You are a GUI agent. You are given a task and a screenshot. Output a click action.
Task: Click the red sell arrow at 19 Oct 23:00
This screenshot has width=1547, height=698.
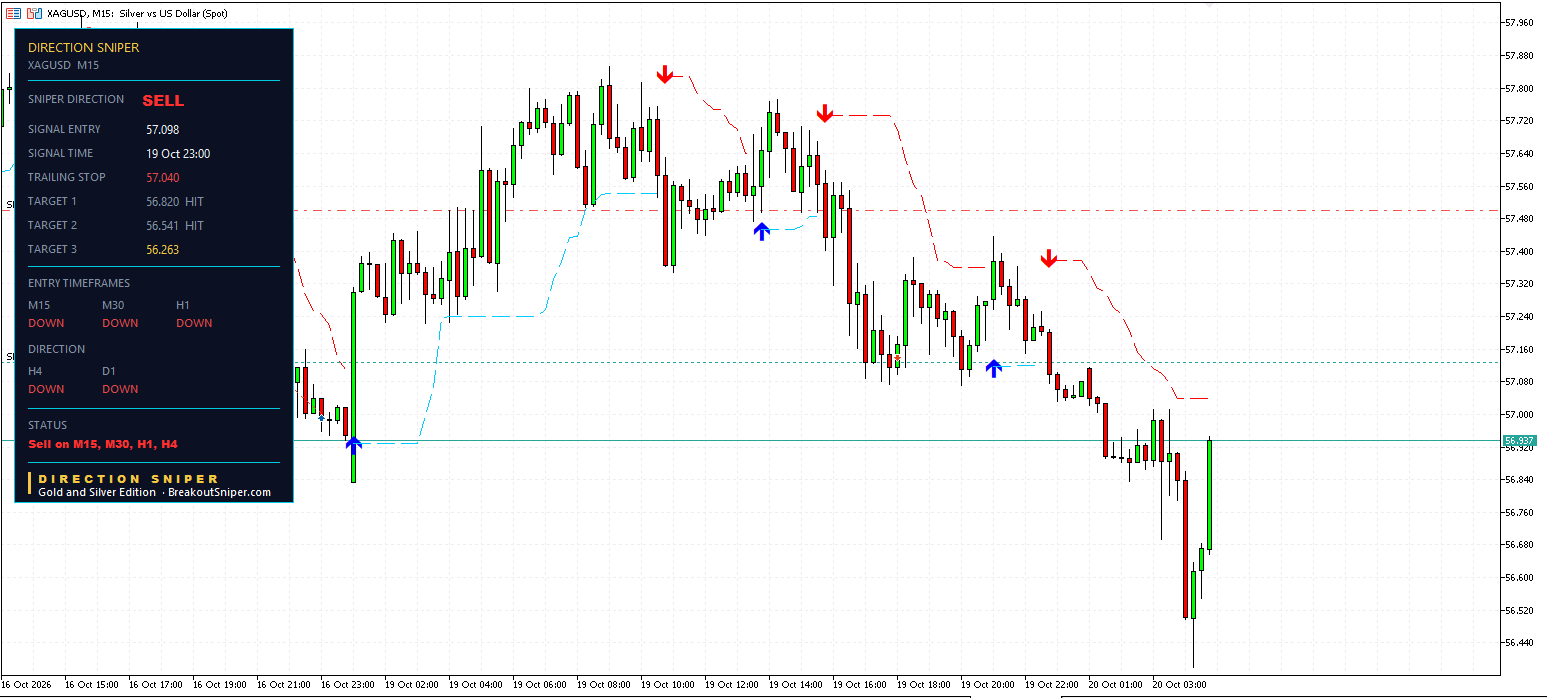click(1048, 258)
